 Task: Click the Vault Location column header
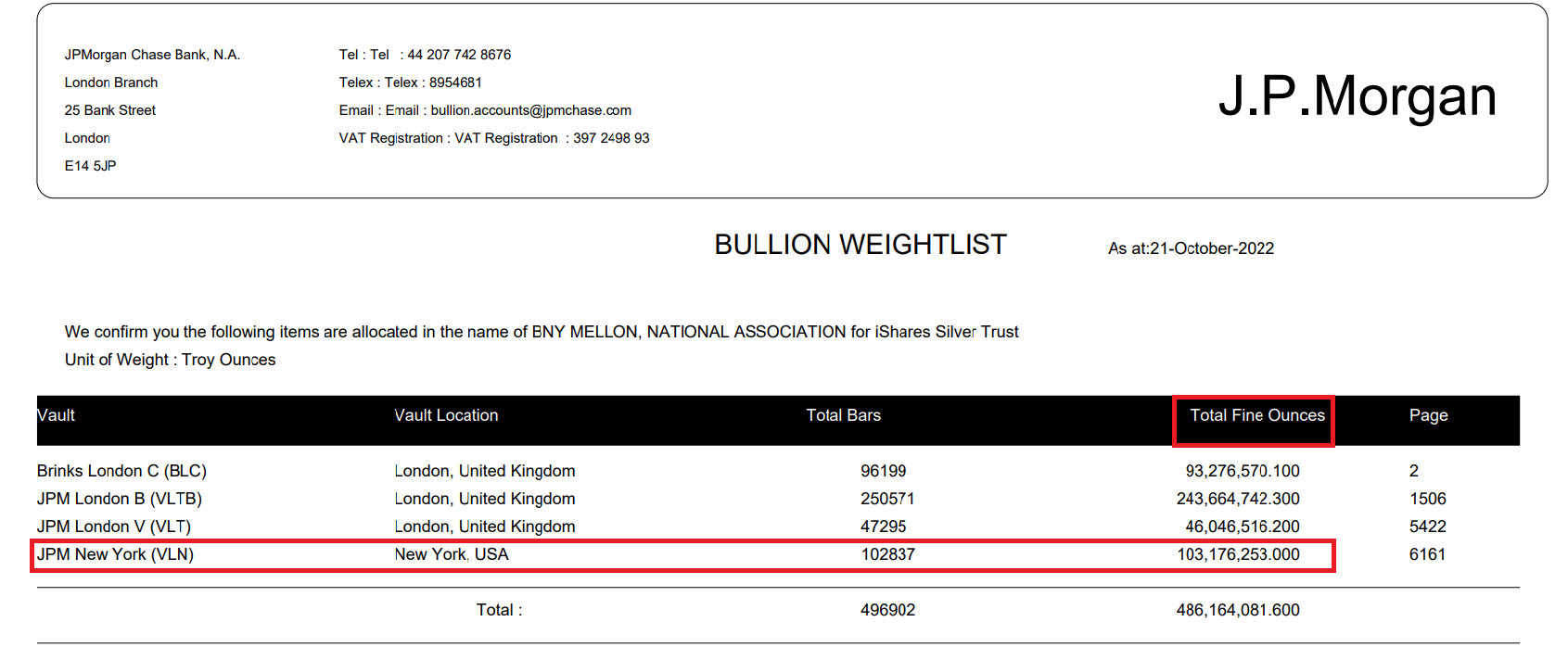click(446, 415)
